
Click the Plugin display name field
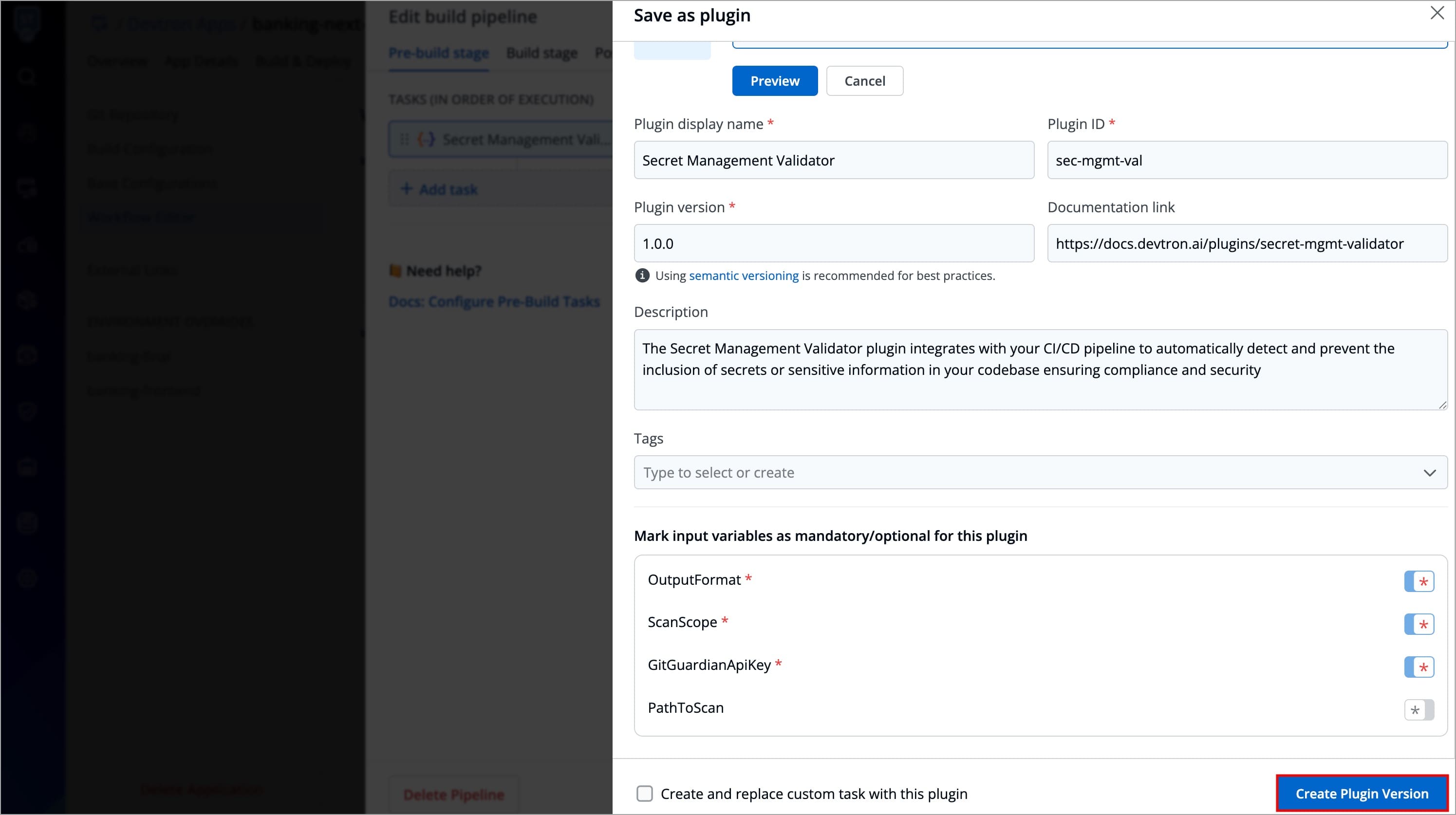click(834, 161)
